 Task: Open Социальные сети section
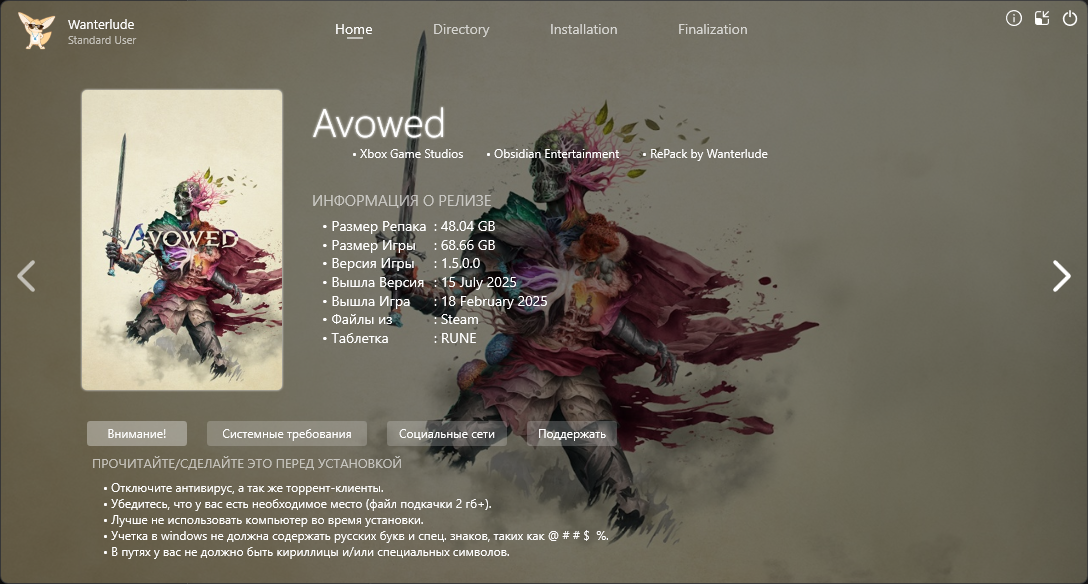tap(447, 433)
